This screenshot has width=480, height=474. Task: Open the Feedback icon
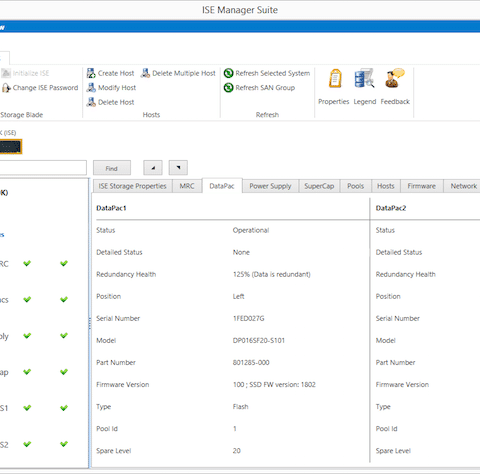point(395,78)
